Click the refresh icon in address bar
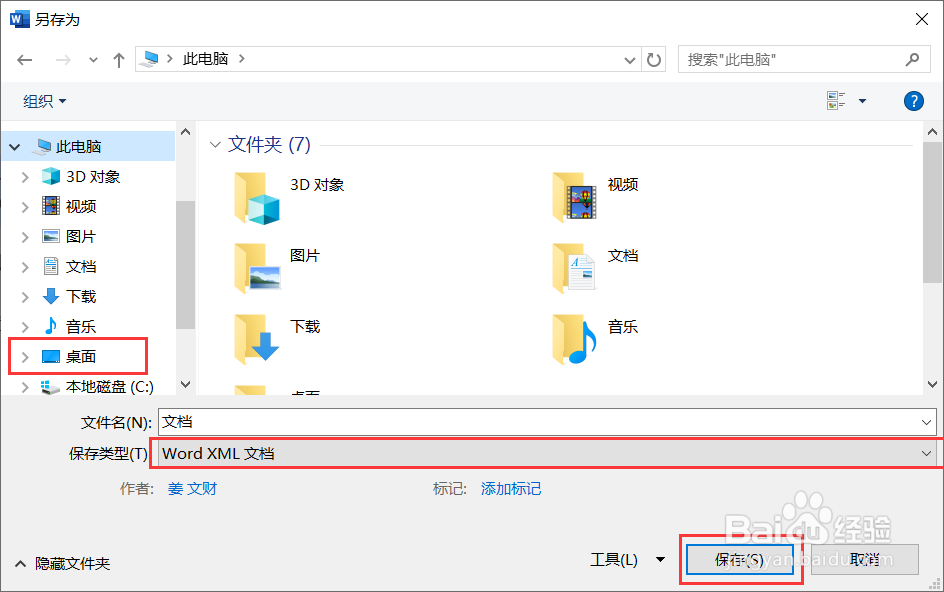The height and width of the screenshot is (592, 944). coord(653,59)
